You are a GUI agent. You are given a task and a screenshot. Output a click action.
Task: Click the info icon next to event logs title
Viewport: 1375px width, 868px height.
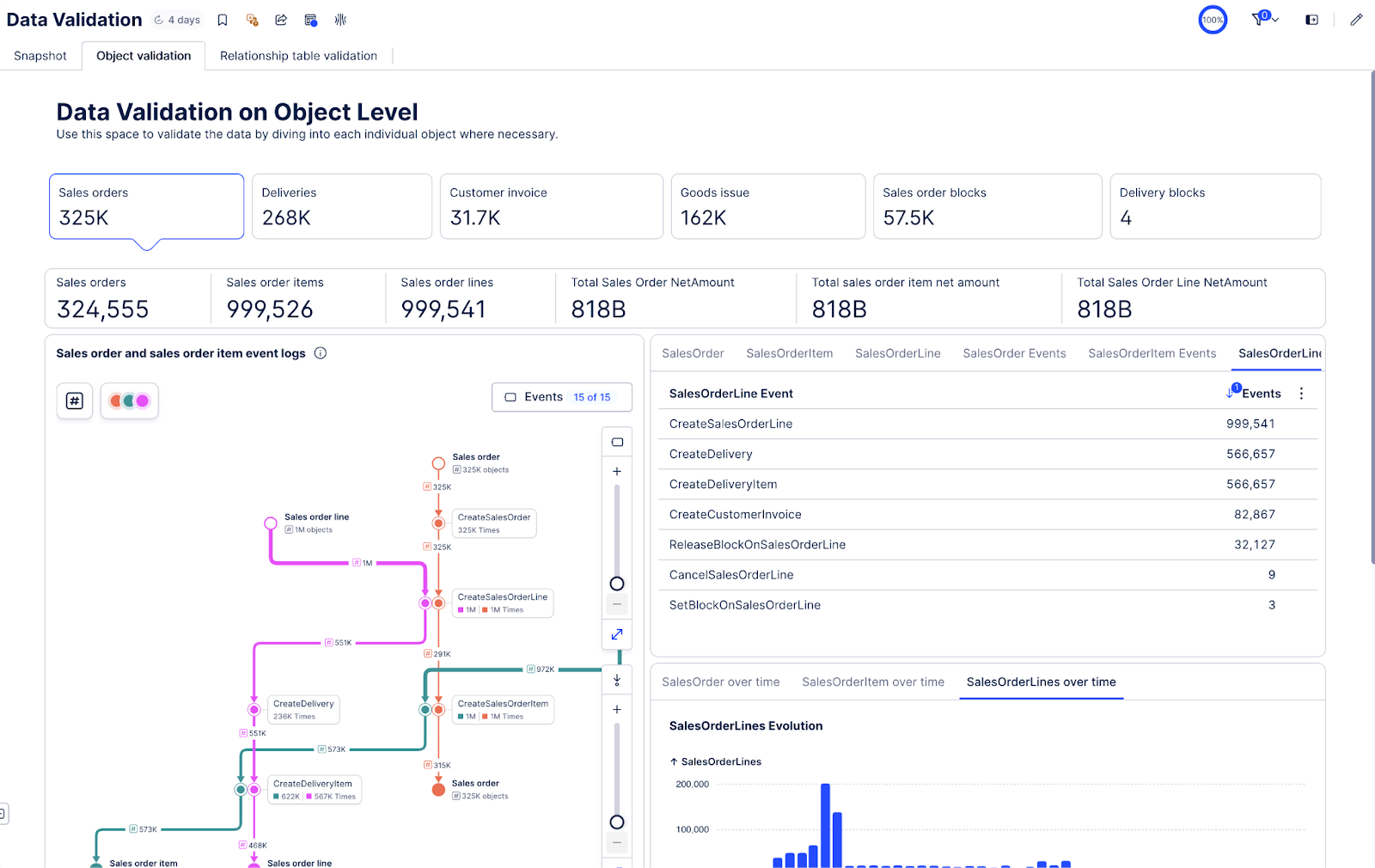point(321,353)
